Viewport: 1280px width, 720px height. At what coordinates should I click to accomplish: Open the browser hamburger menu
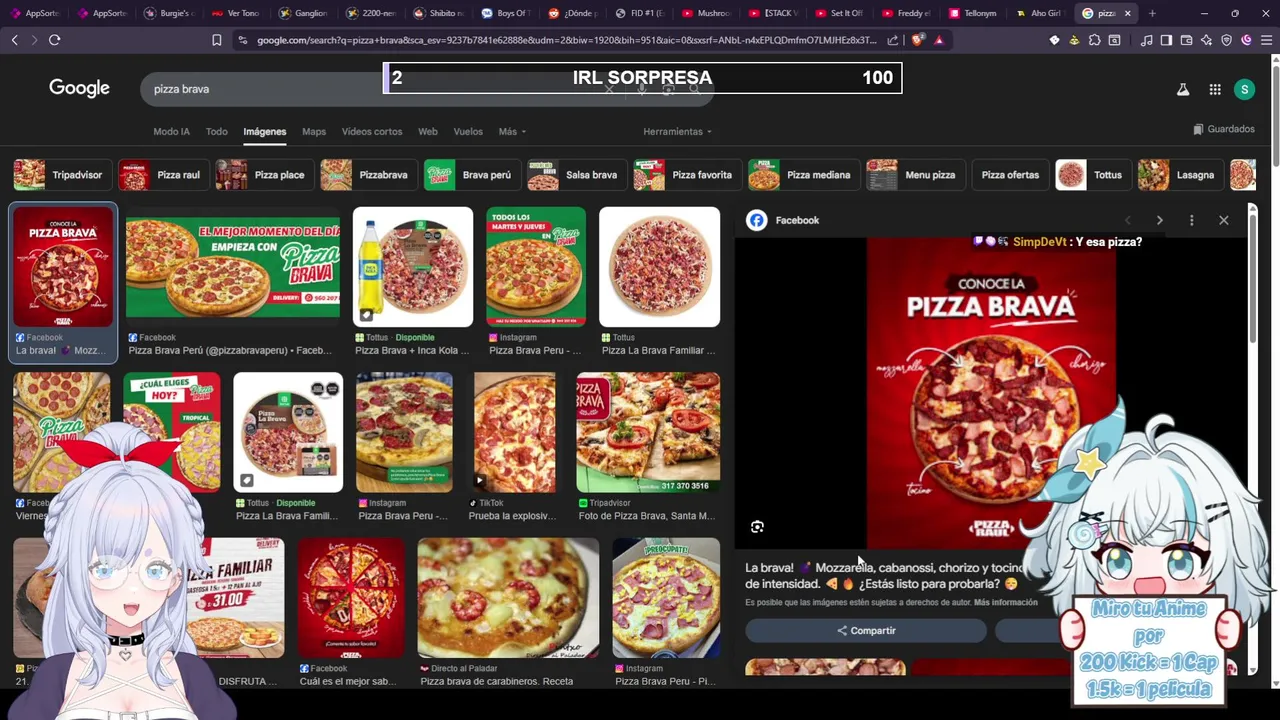point(1265,40)
